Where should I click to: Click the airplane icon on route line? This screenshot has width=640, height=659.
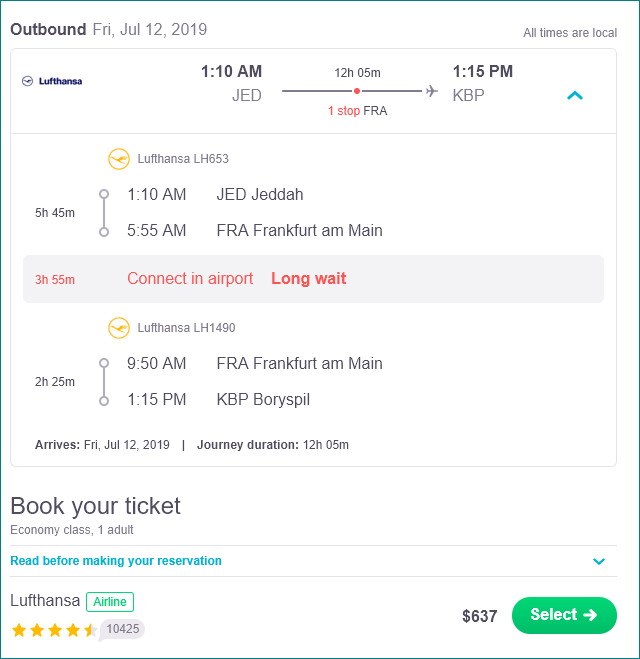(x=432, y=91)
